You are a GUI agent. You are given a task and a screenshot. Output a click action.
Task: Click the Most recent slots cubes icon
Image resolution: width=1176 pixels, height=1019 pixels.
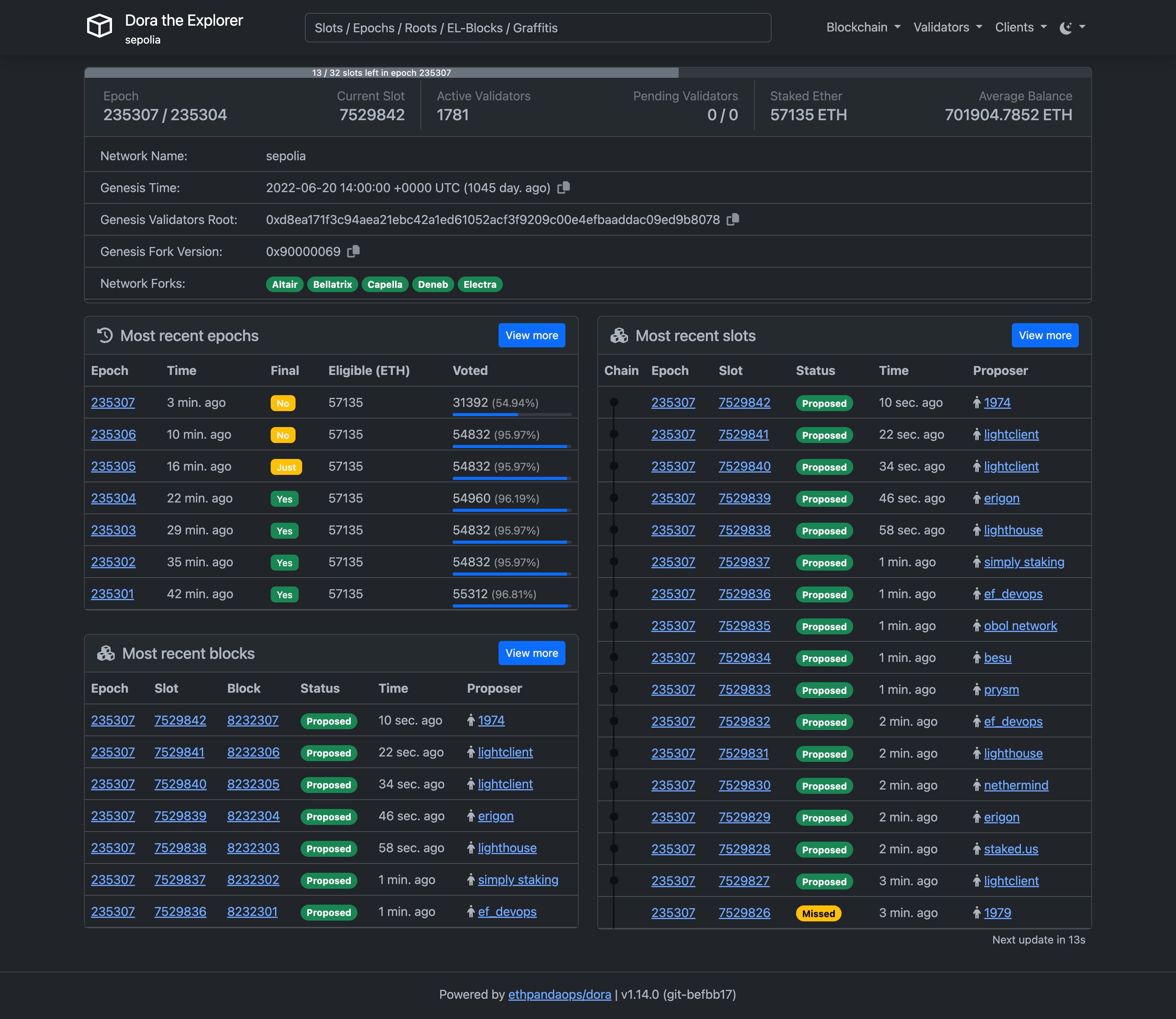coord(619,336)
